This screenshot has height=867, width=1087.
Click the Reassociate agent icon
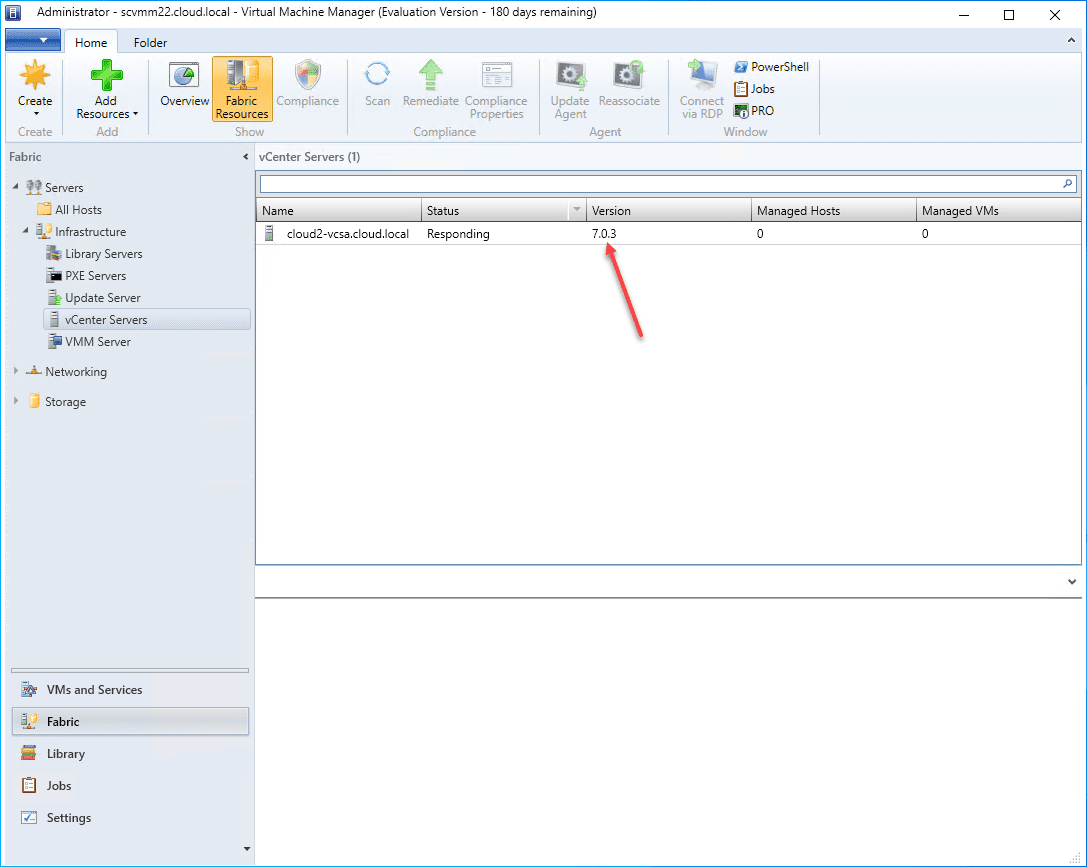(629, 75)
